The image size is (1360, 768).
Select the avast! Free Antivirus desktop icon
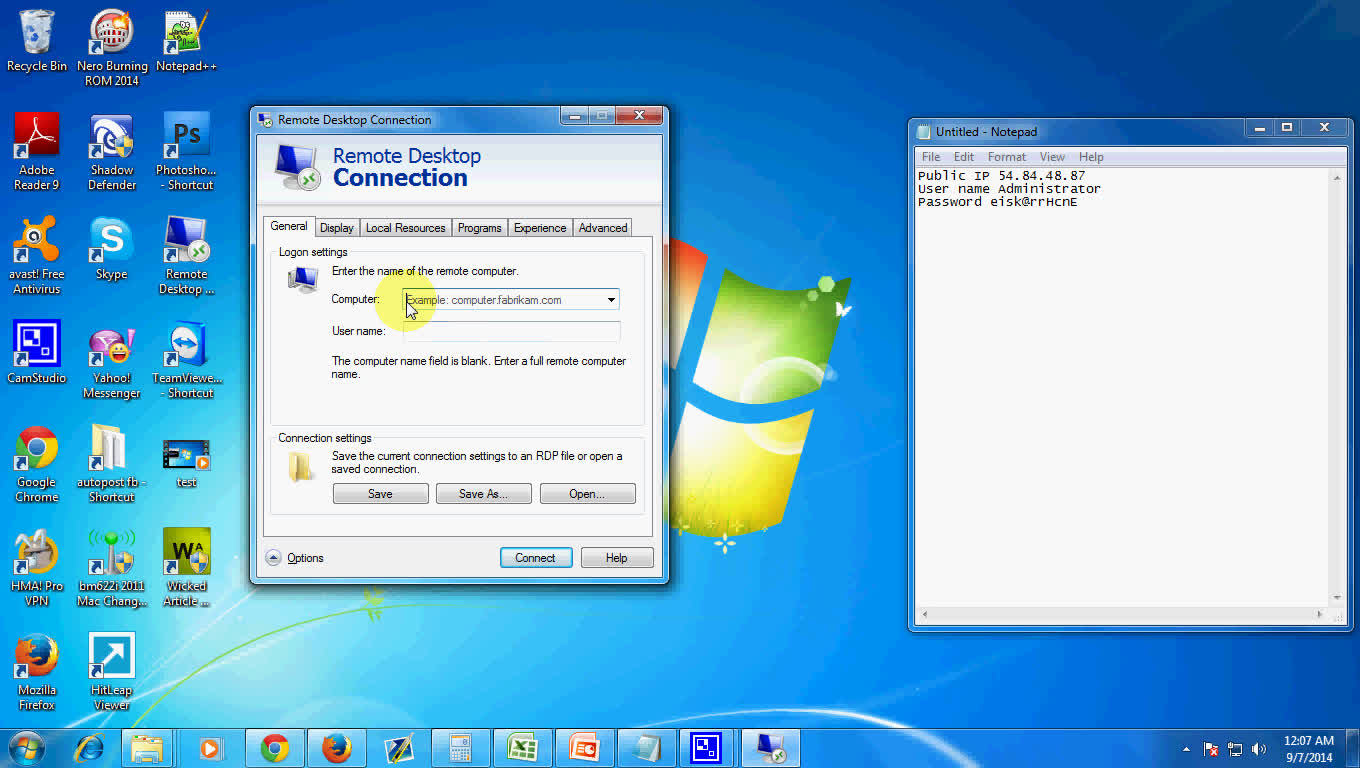pos(37,255)
